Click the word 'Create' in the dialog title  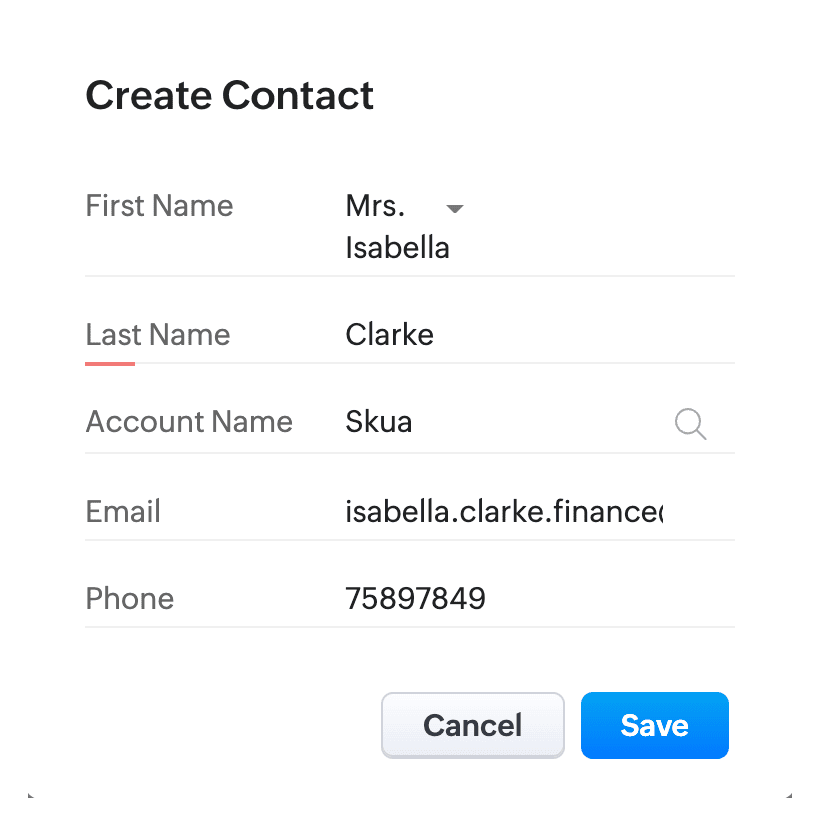pos(148,96)
